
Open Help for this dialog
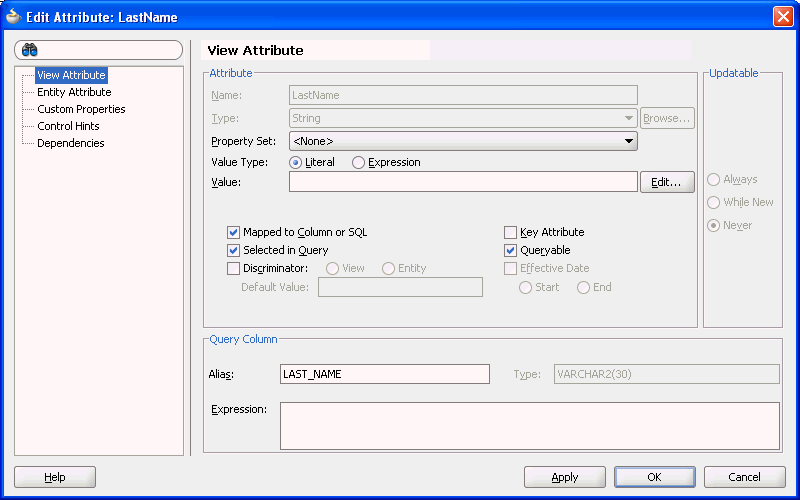(x=55, y=477)
